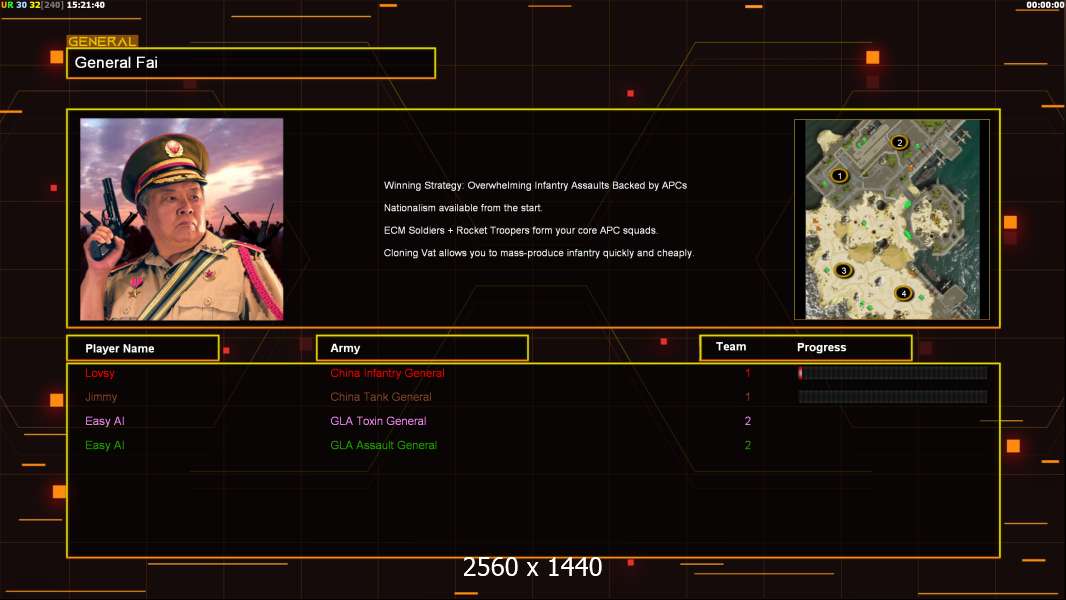Click team number for GLA Toxin General
The width and height of the screenshot is (1066, 600).
pyautogui.click(x=748, y=421)
